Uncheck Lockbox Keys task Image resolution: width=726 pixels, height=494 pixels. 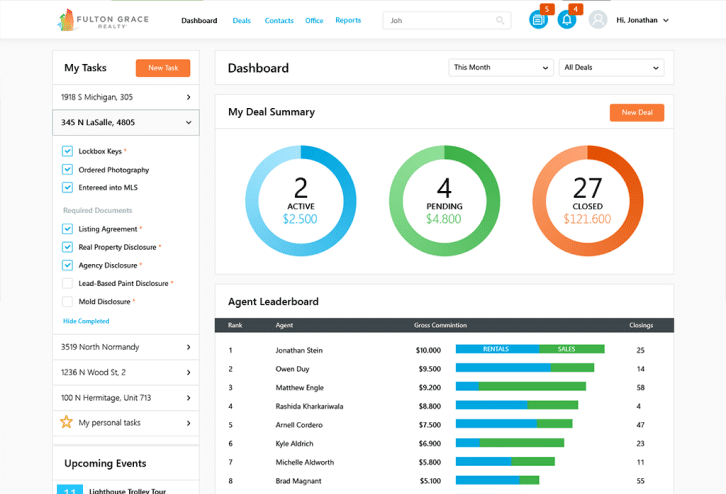(67, 151)
